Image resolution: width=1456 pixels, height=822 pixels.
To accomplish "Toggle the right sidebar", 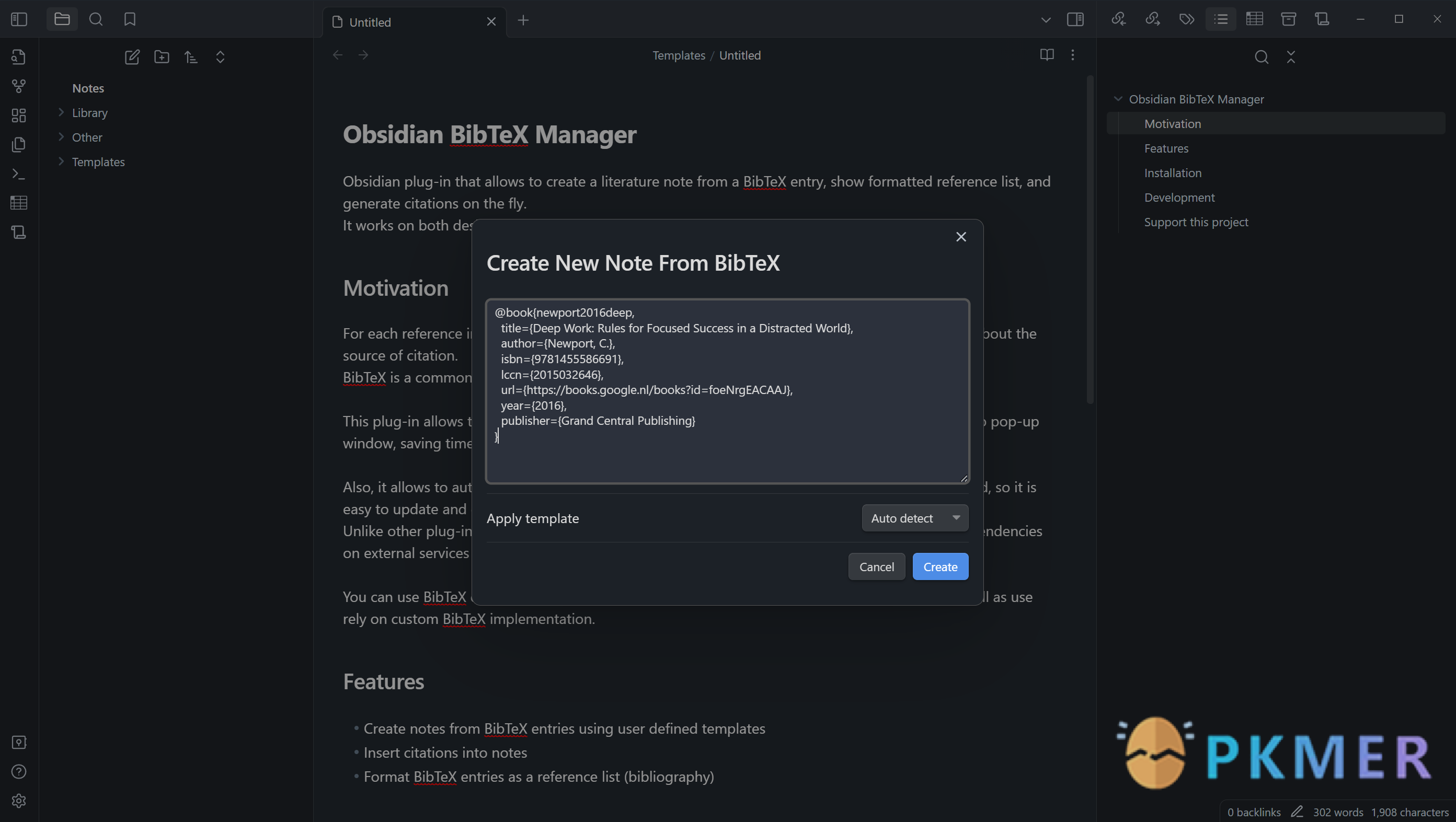I will coord(1075,19).
